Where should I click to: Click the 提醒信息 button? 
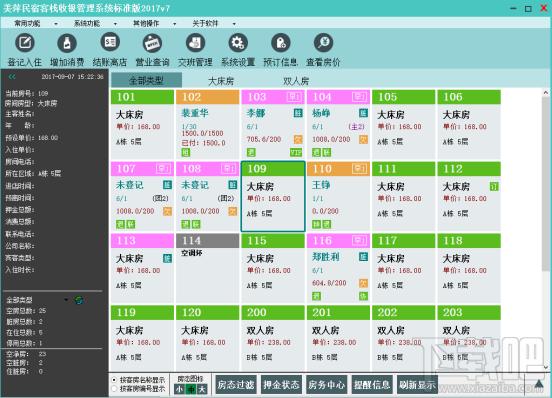point(372,385)
